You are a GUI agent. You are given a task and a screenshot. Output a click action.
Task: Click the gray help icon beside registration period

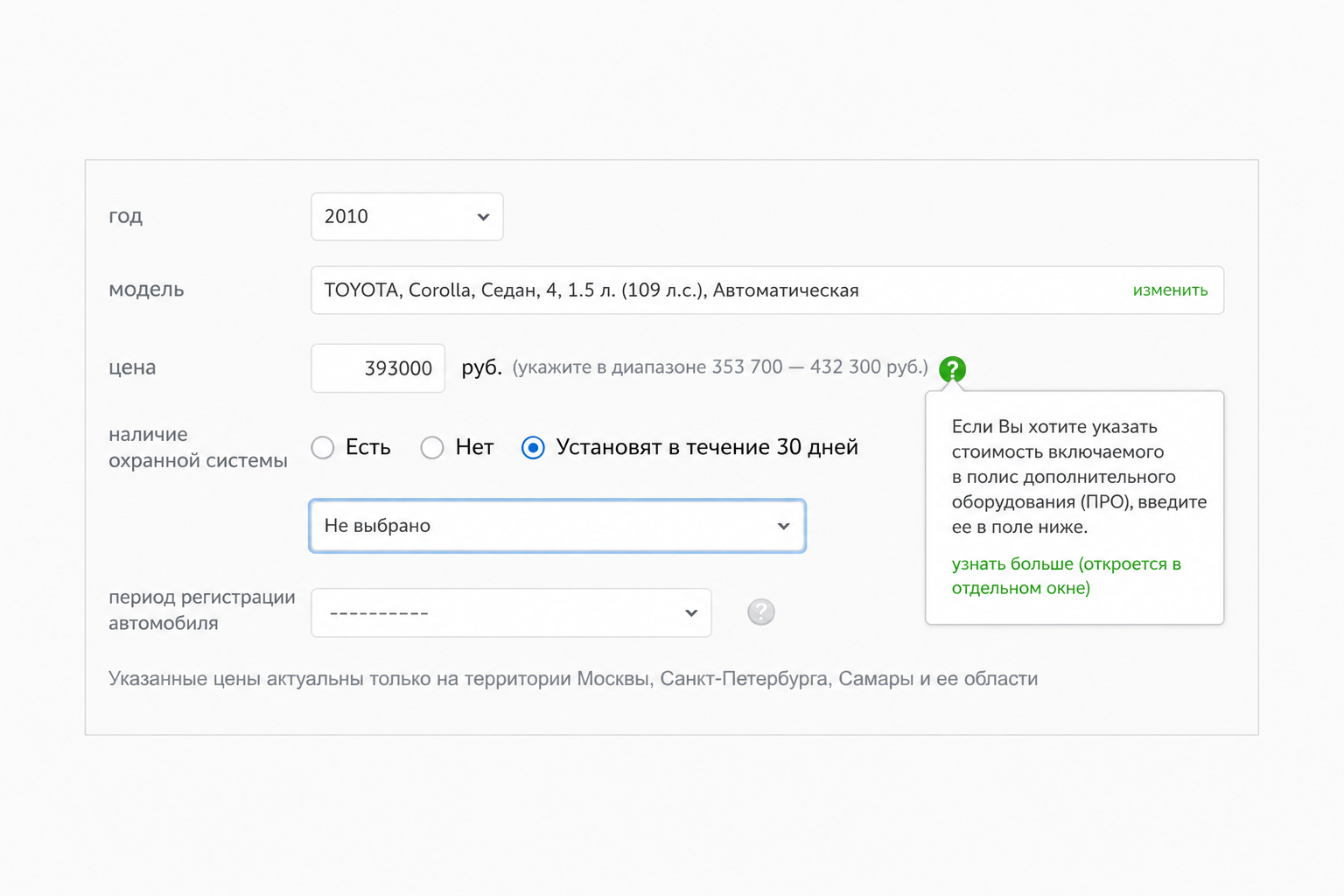(x=761, y=612)
